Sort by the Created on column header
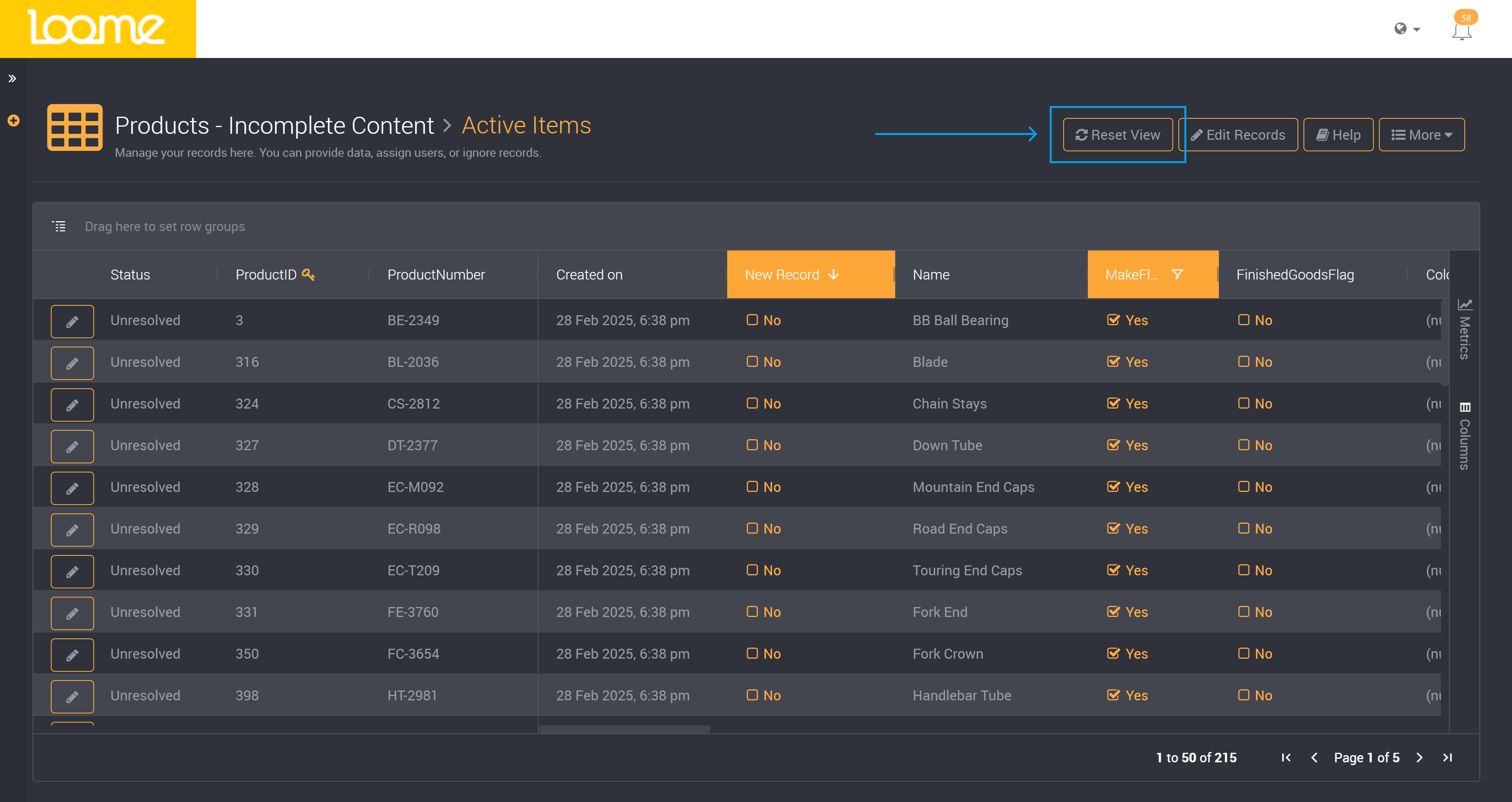The height and width of the screenshot is (802, 1512). coord(589,275)
